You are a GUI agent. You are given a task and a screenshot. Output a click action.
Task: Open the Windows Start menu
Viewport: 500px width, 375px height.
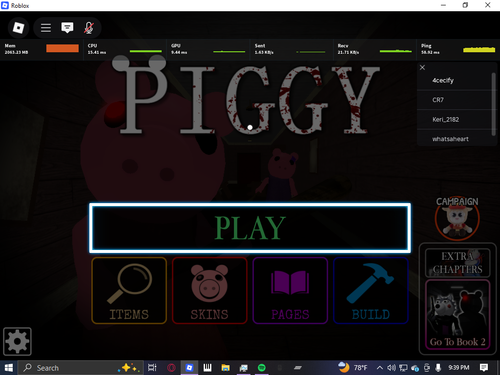click(x=8, y=368)
